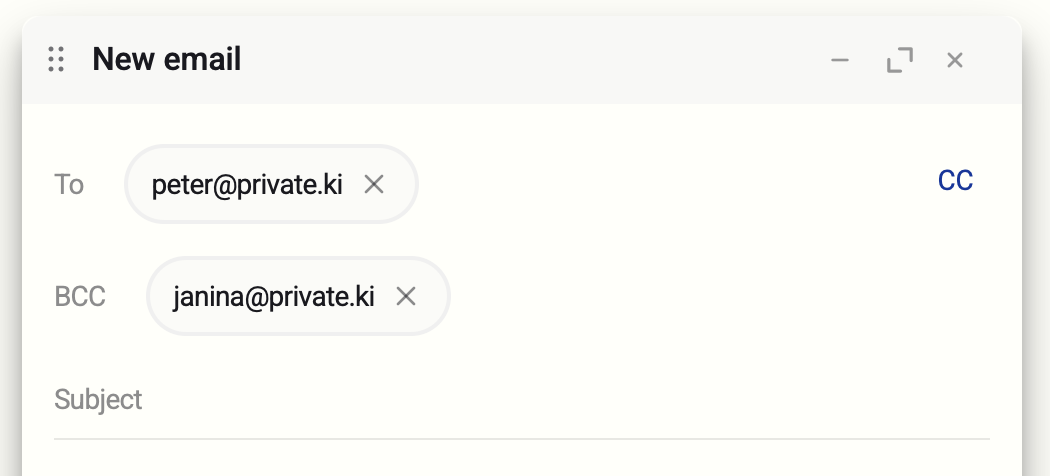Focus empty BCC area after janina chip
Image resolution: width=1050 pixels, height=476 pixels.
pos(700,296)
